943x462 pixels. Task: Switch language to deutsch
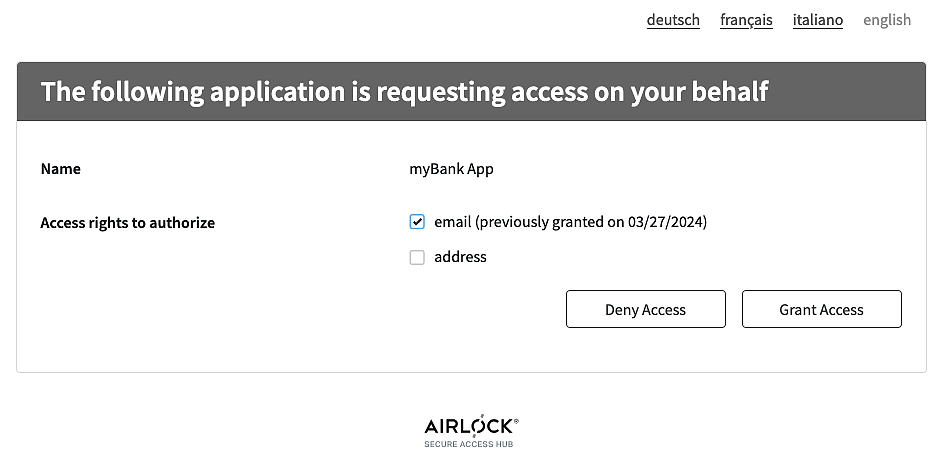673,20
